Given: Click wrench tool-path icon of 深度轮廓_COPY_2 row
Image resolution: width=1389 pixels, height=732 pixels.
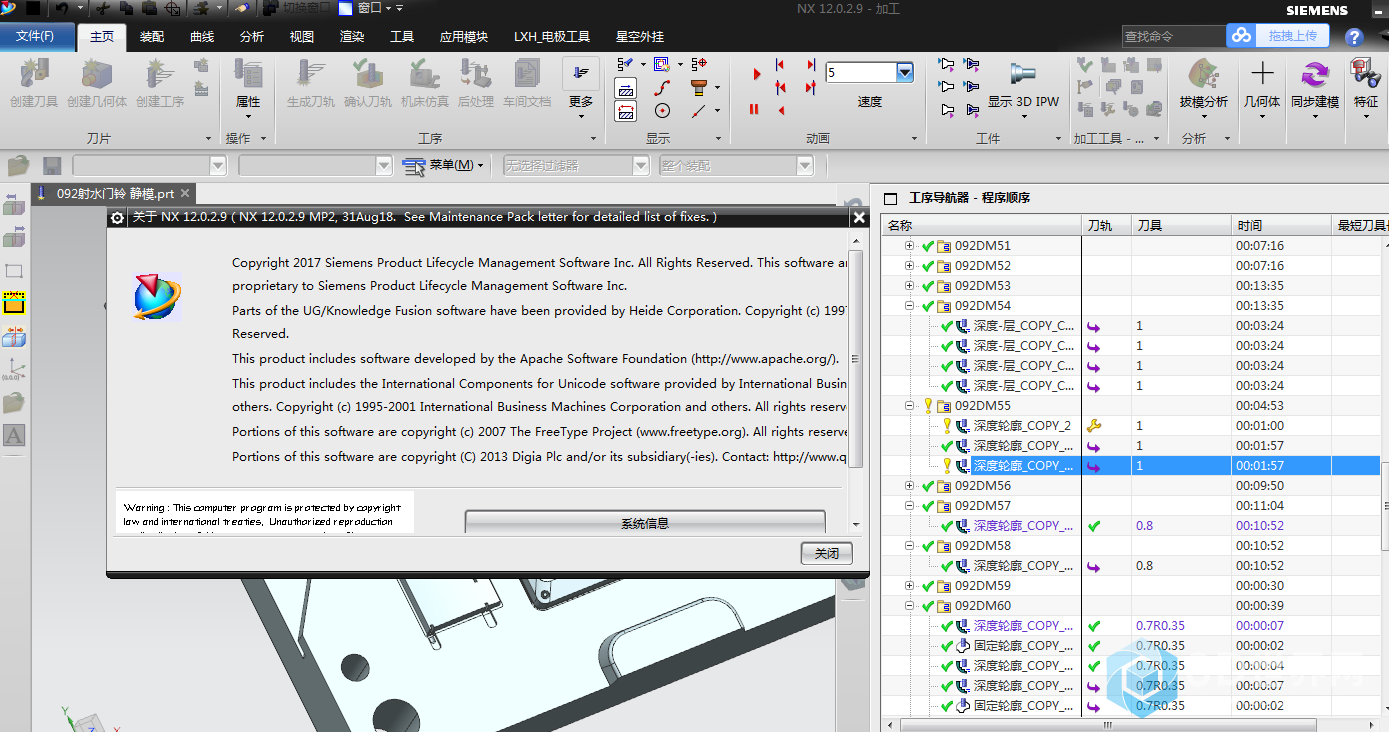Looking at the screenshot, I should click(1093, 426).
